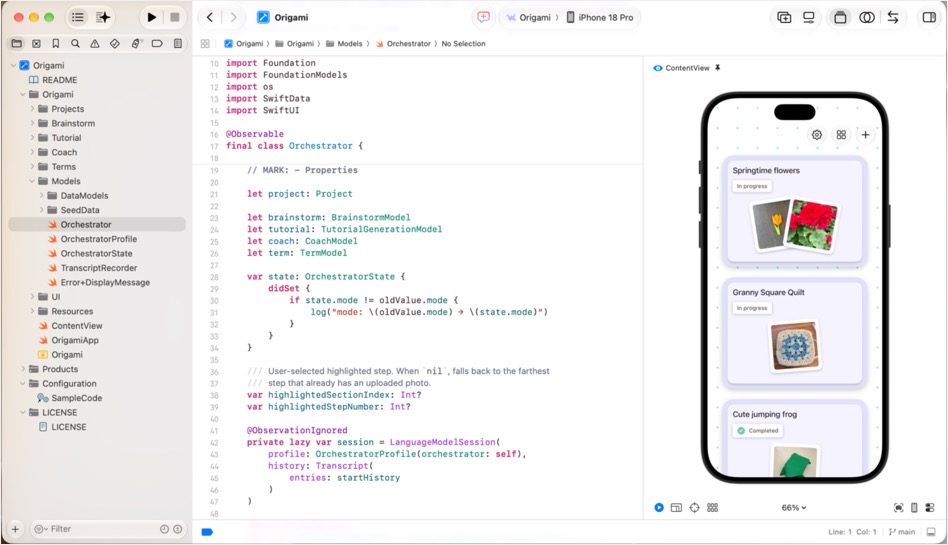This screenshot has height=545, width=948.
Task: Select the Origami scheme in toolbar
Action: pyautogui.click(x=528, y=18)
